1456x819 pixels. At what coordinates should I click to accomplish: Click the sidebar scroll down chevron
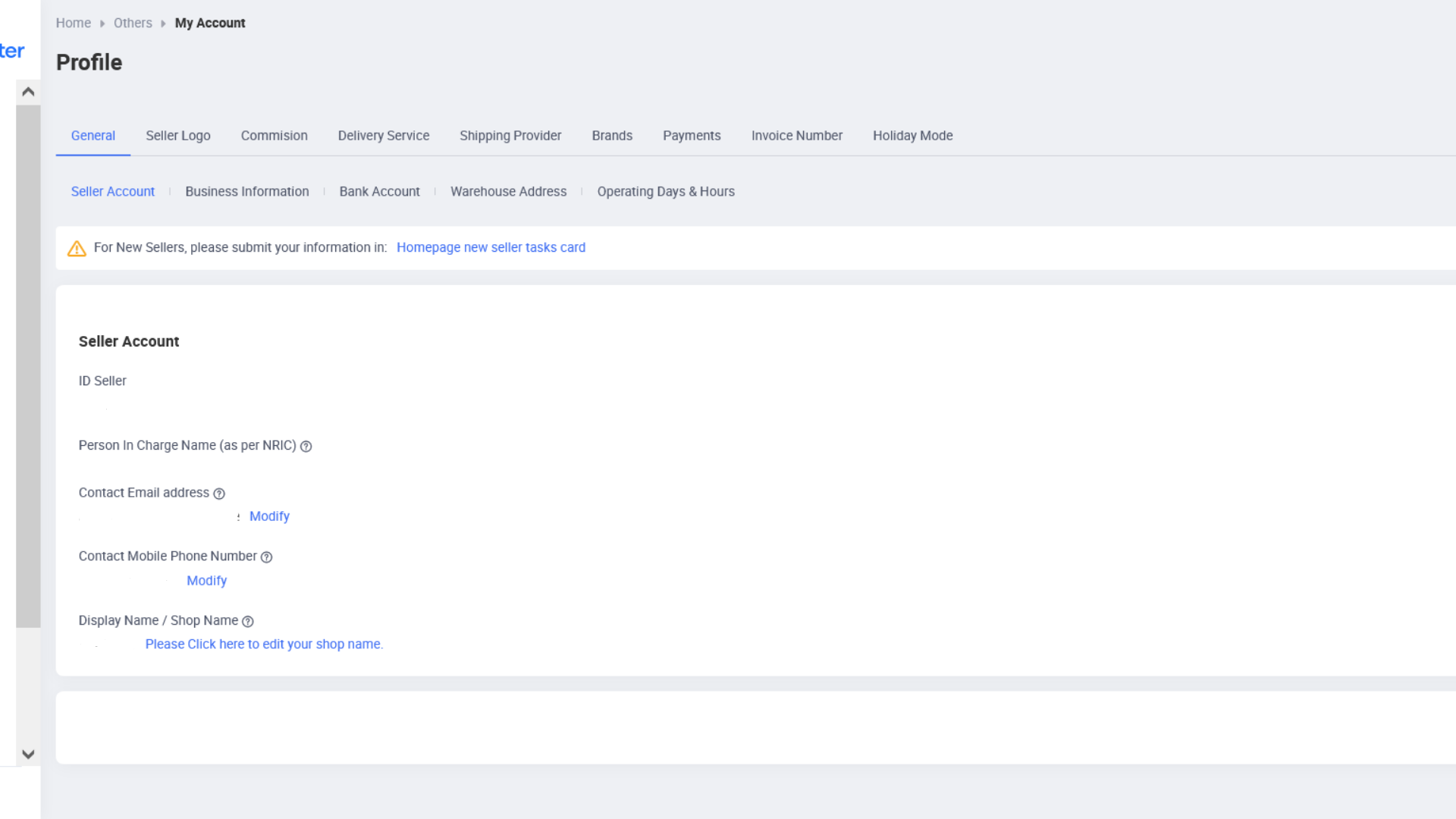[28, 754]
